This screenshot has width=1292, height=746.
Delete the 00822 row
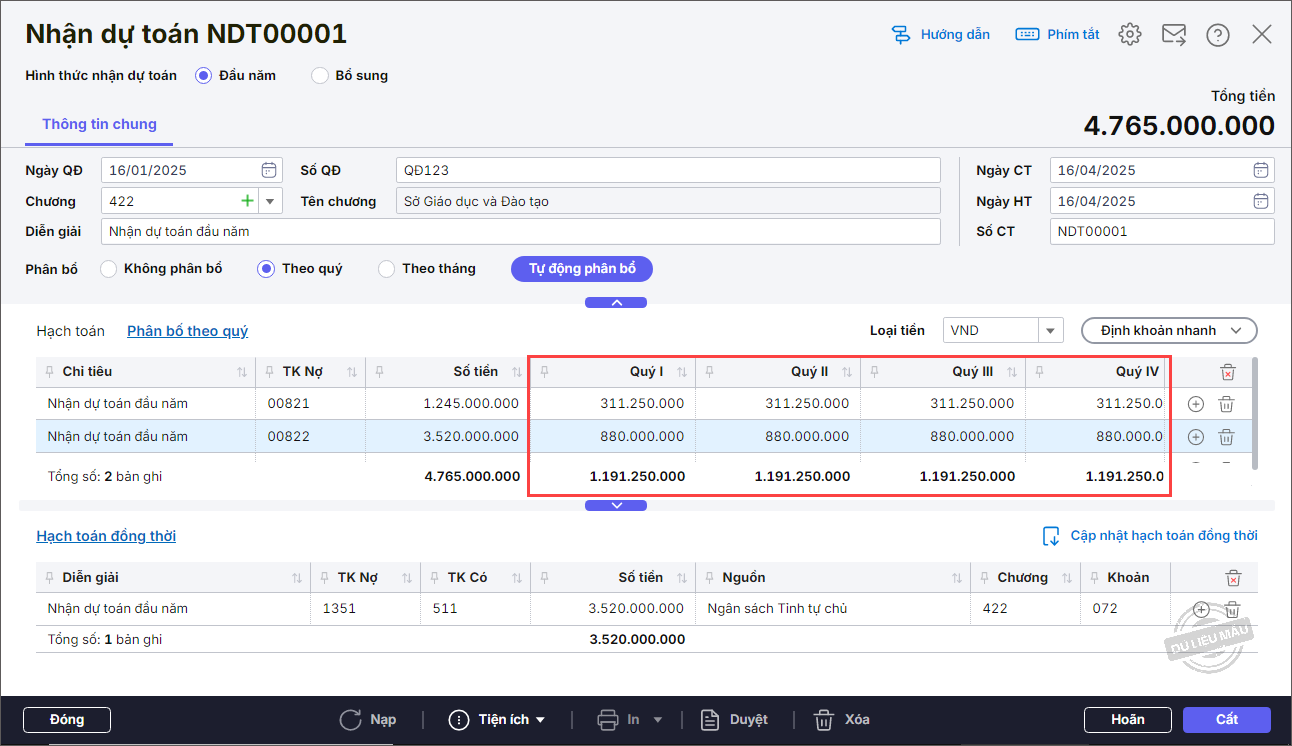(1227, 437)
